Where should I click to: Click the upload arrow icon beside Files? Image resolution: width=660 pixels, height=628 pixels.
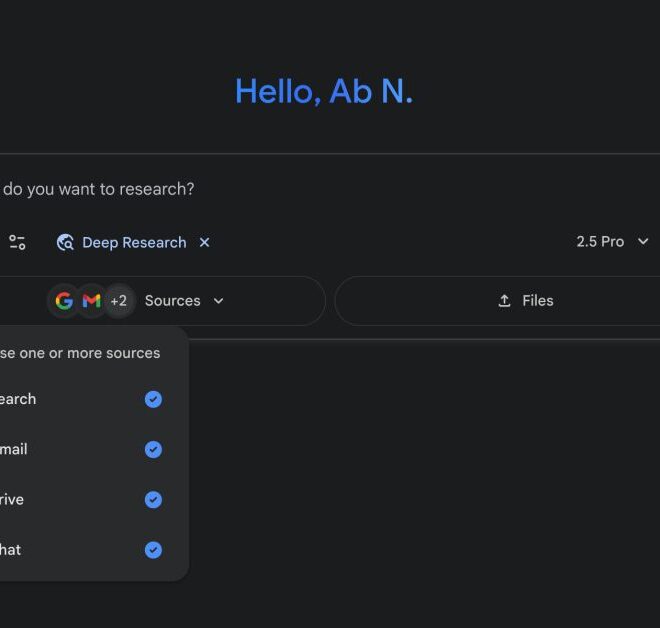click(504, 301)
